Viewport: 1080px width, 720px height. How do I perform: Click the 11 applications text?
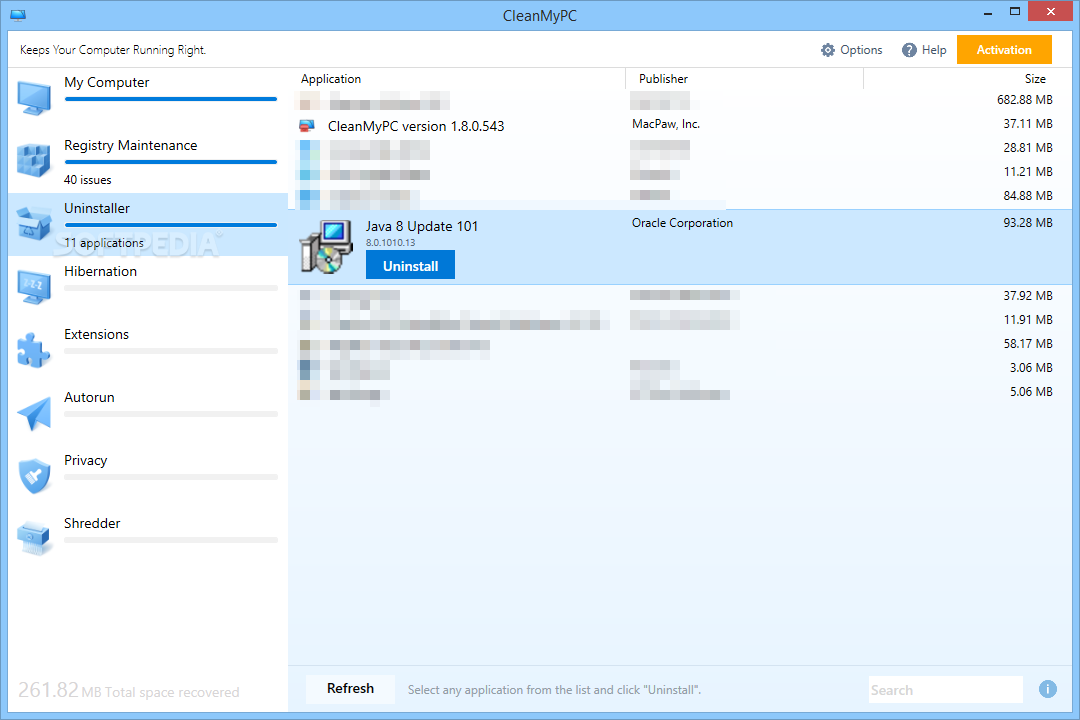(x=104, y=243)
